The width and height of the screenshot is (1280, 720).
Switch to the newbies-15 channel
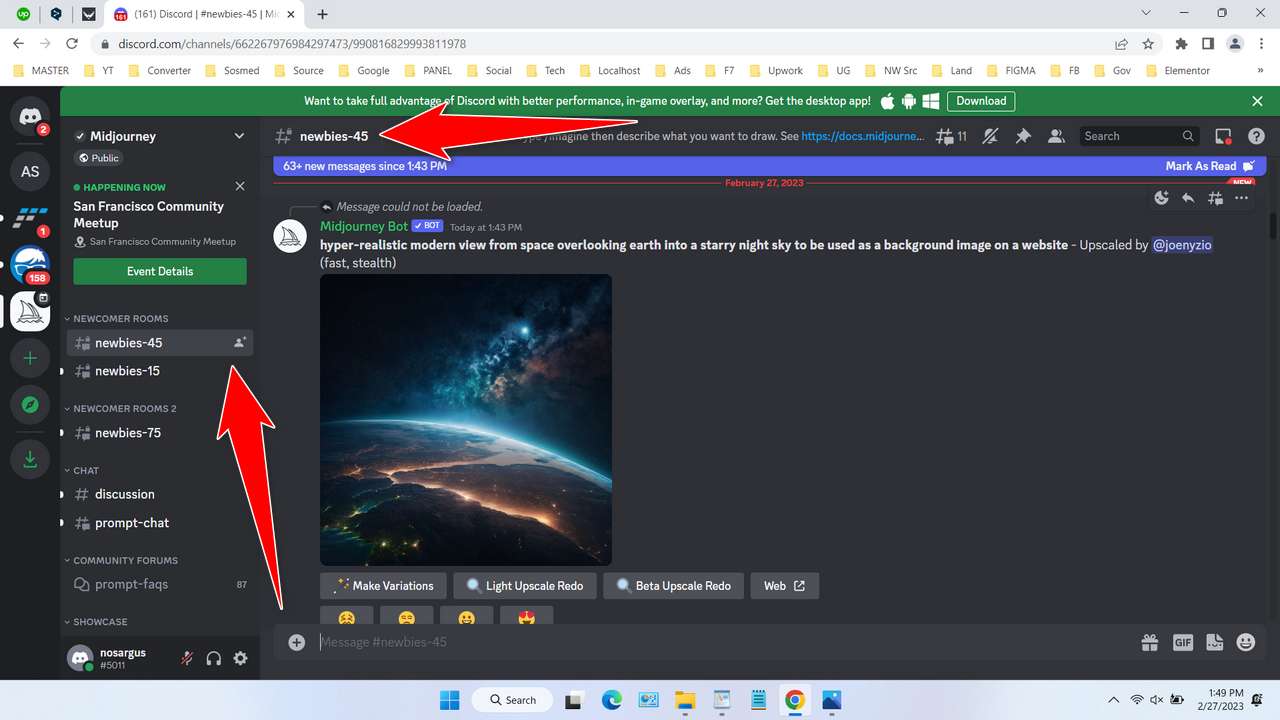(127, 371)
